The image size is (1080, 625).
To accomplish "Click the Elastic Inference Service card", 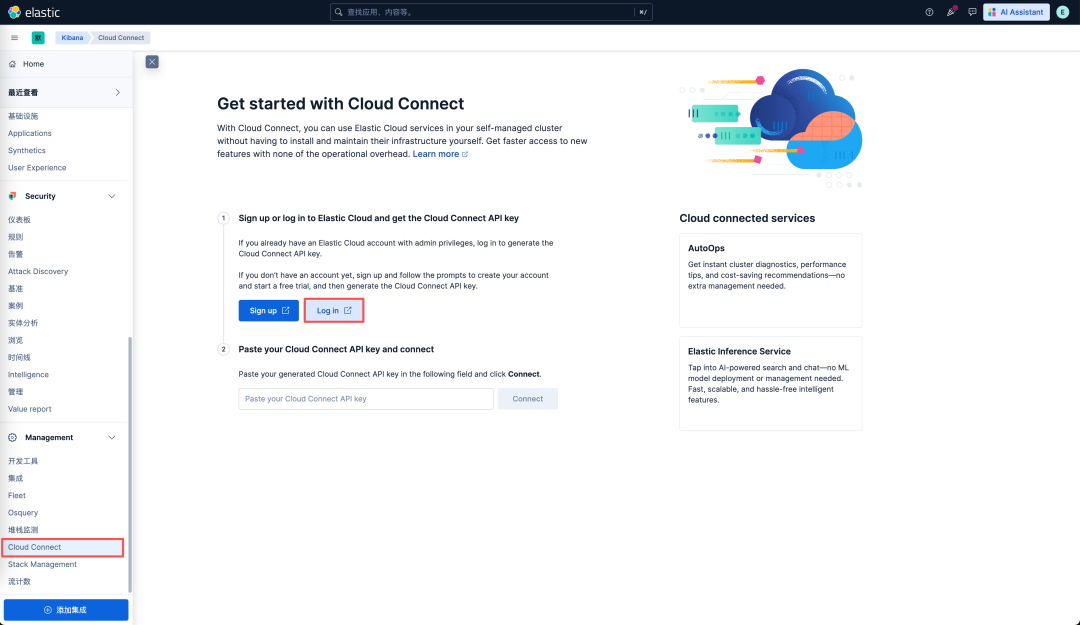I will [x=770, y=384].
